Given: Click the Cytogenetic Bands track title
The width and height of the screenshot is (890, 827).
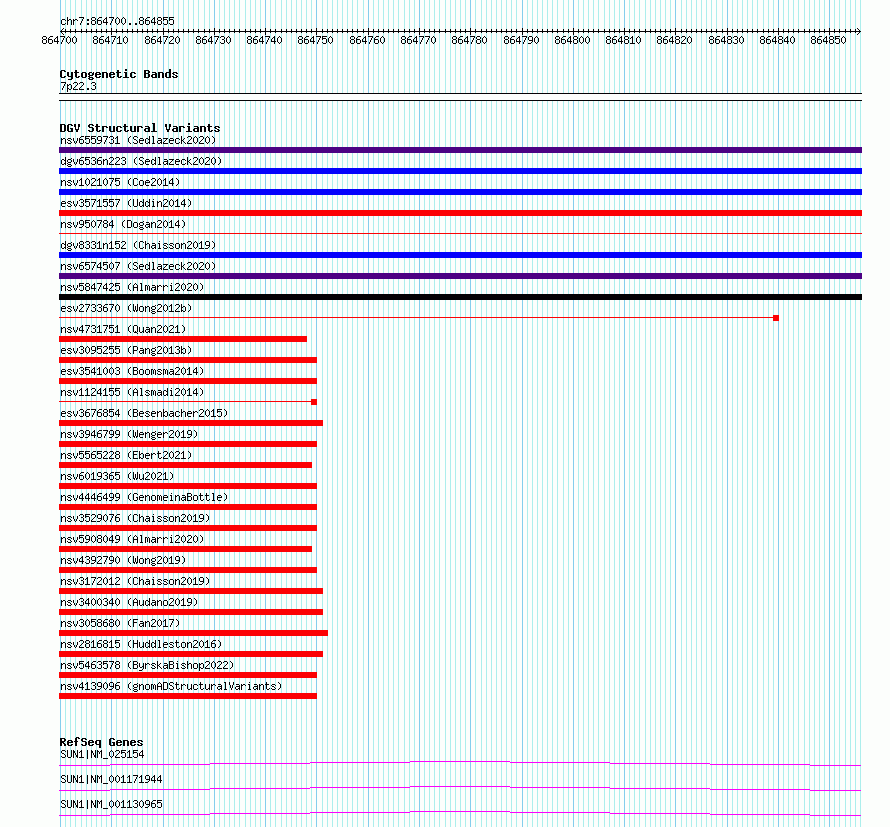Looking at the screenshot, I should click(119, 74).
